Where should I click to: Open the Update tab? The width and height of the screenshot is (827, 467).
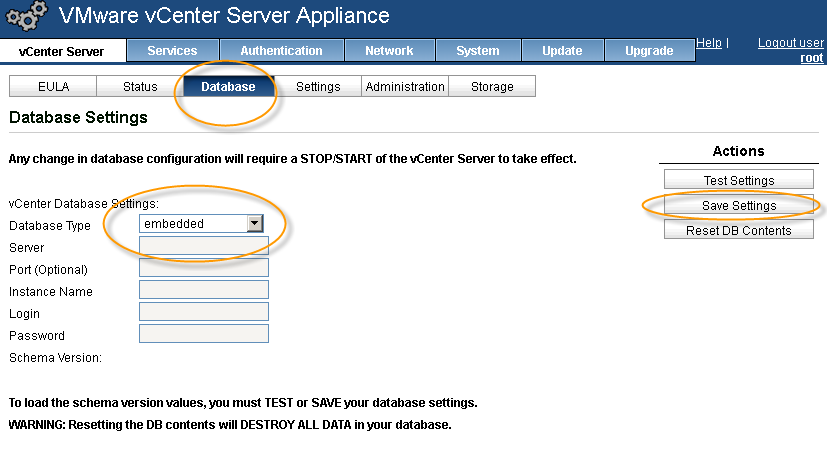562,51
